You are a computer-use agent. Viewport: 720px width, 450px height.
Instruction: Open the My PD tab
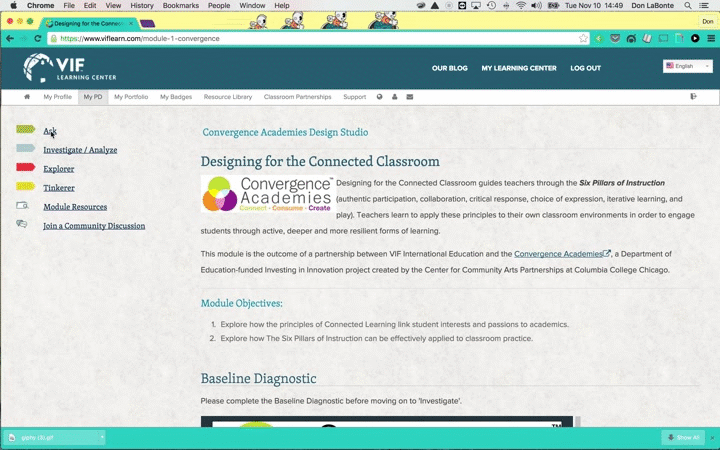93,97
